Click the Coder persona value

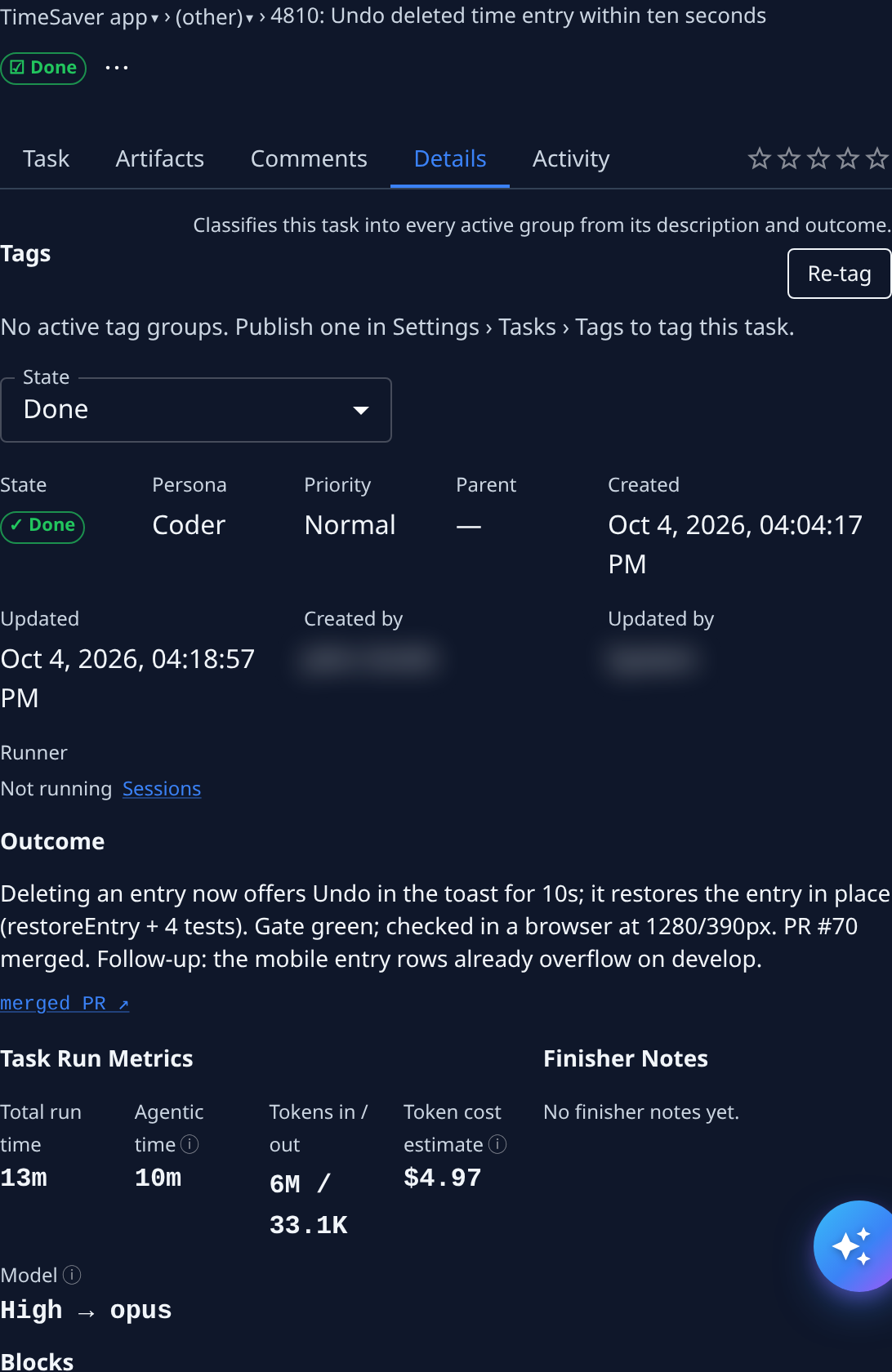point(189,525)
